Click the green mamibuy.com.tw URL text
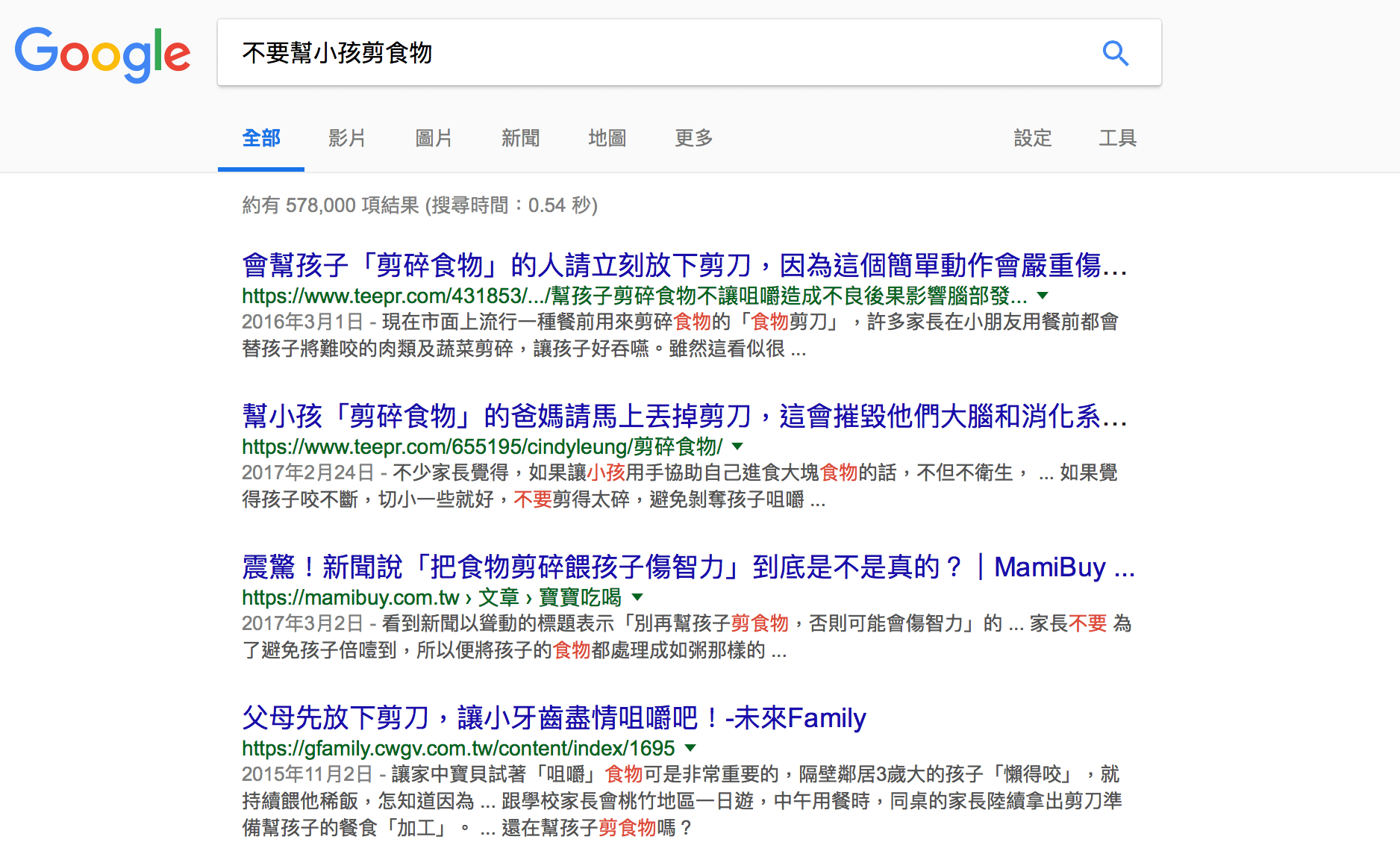This screenshot has height=863, width=1400. point(350,597)
